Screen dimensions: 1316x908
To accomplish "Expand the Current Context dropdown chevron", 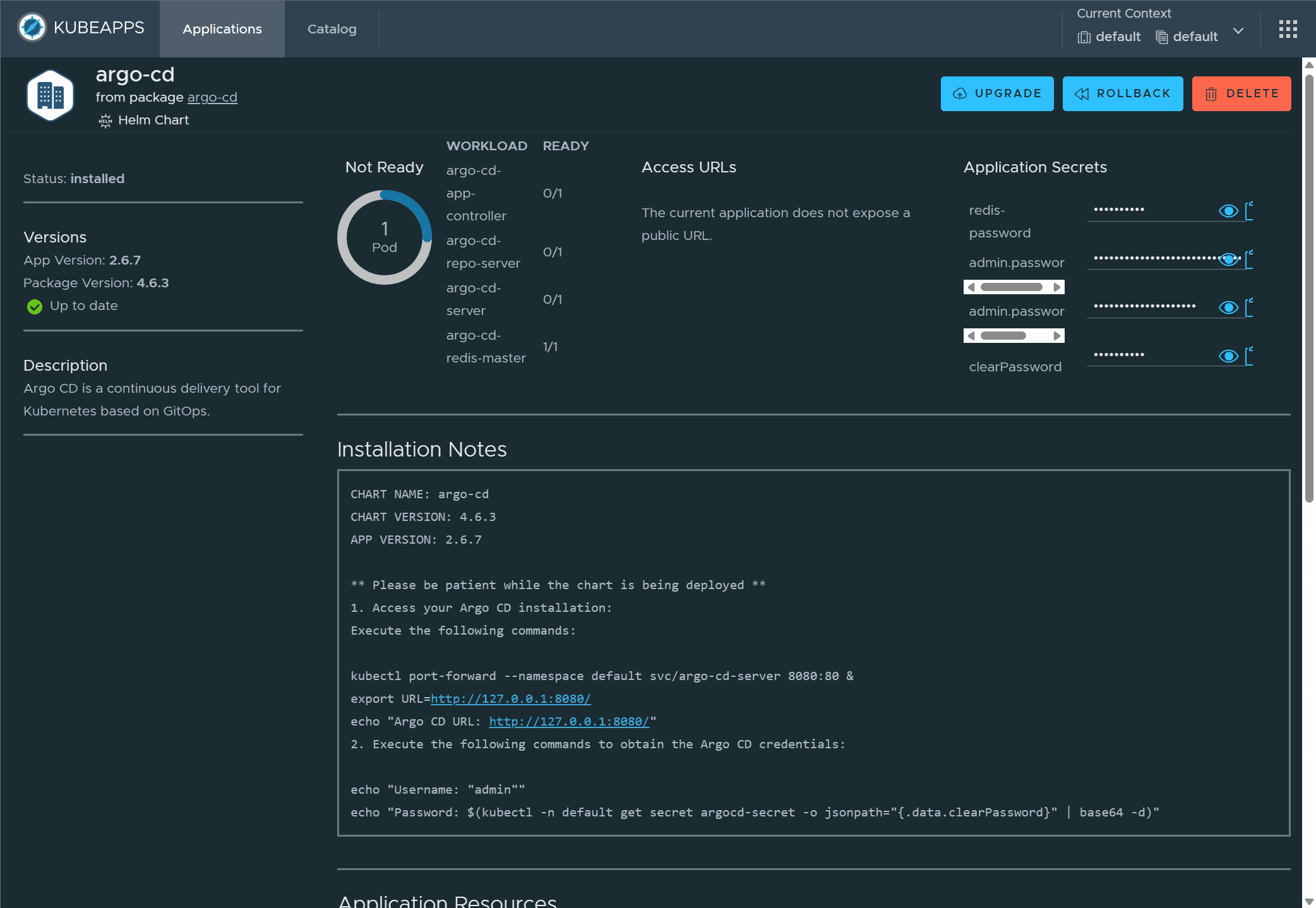I will (x=1238, y=30).
